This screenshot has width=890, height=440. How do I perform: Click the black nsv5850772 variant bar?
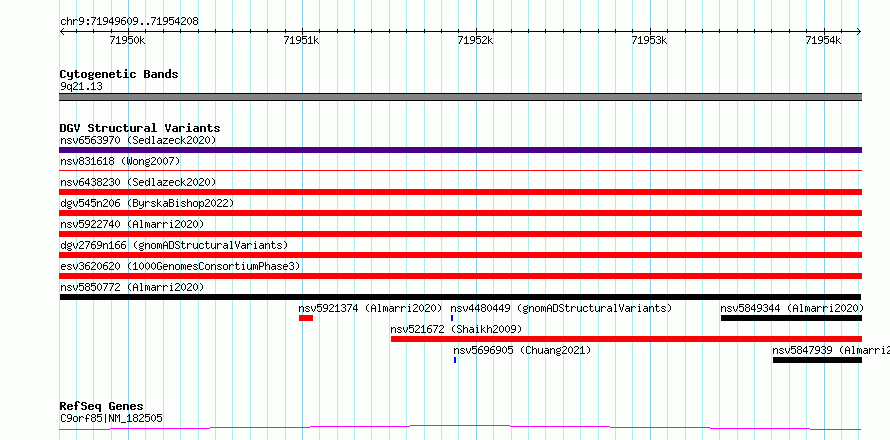(460, 297)
